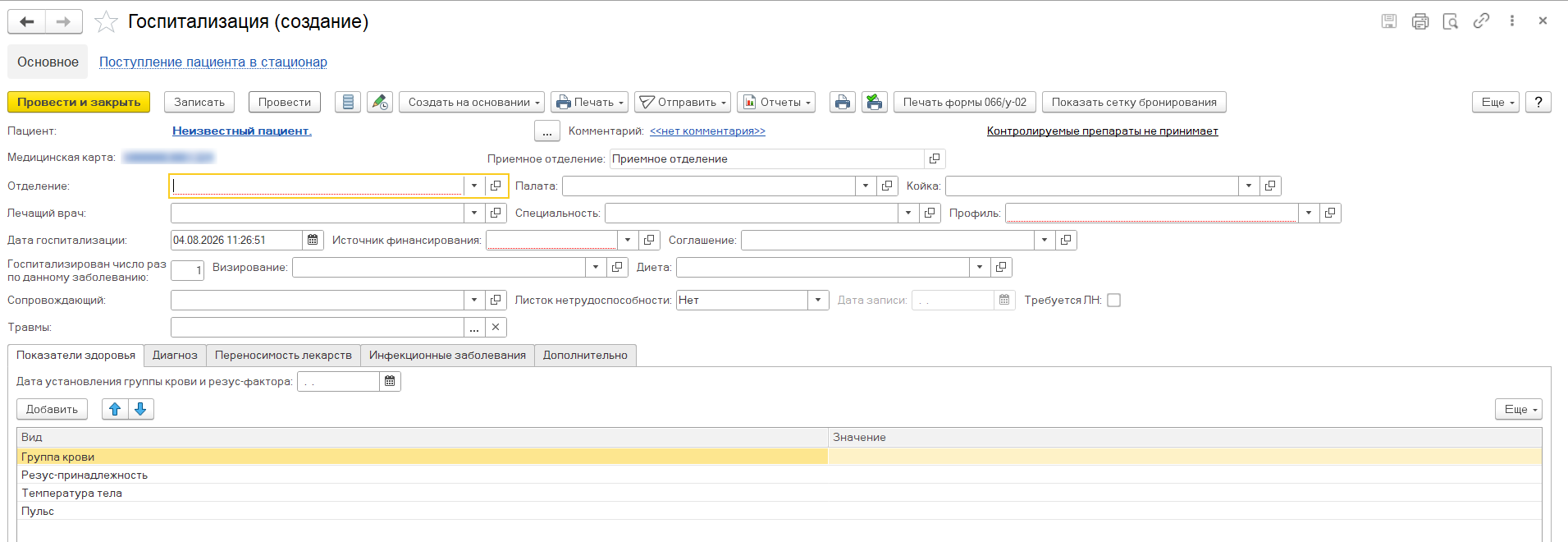Select Резус-принадлежность table row

pos(779,475)
